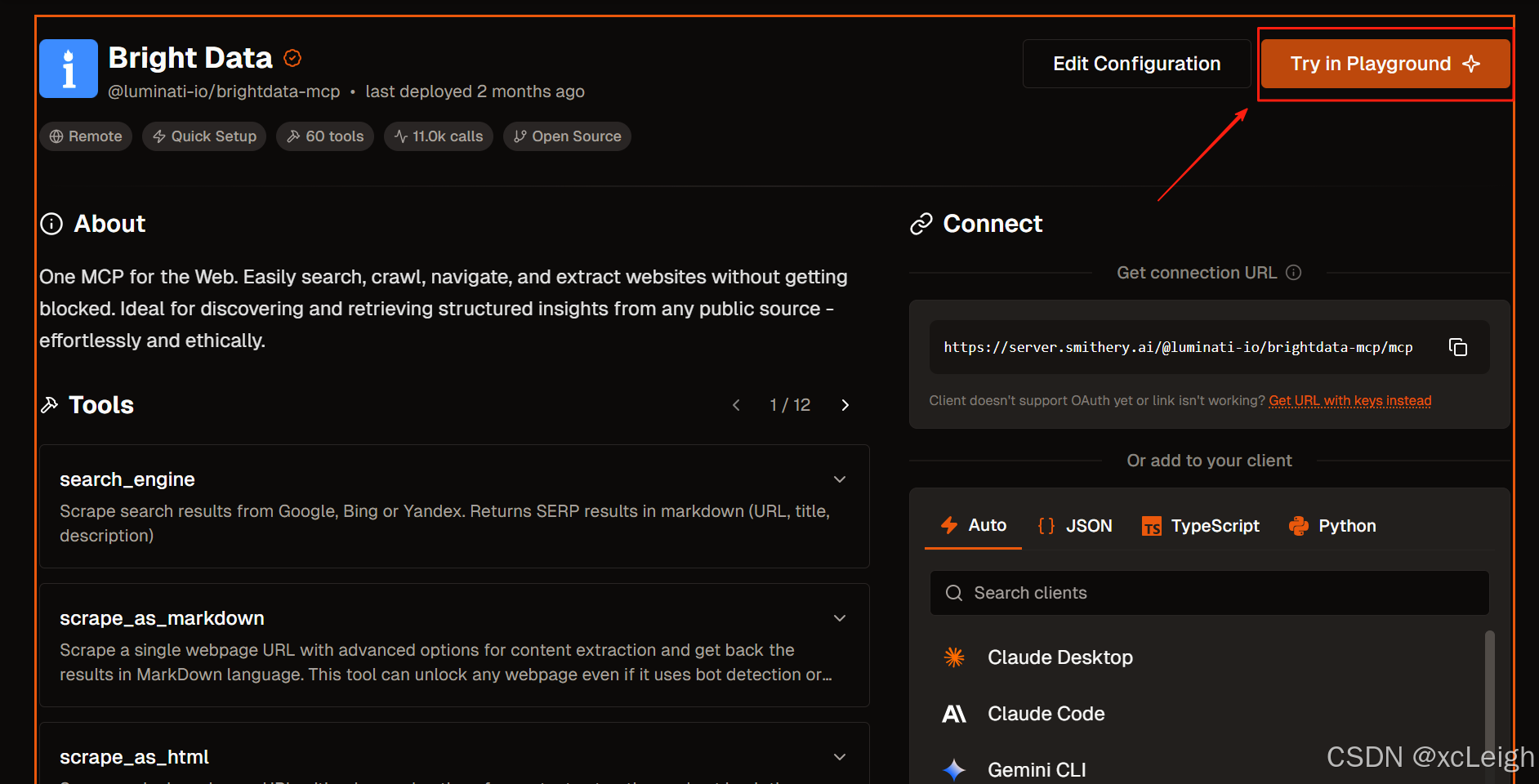Image resolution: width=1539 pixels, height=784 pixels.
Task: Select Gemini CLI client
Action: (x=1036, y=769)
